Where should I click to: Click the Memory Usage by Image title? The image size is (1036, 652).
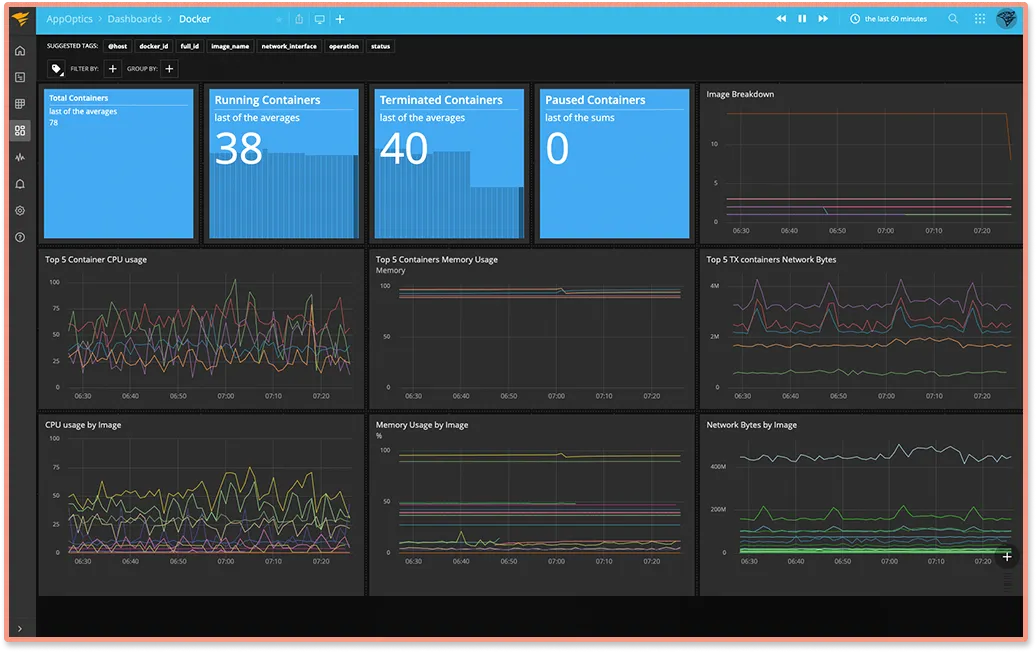coord(422,425)
